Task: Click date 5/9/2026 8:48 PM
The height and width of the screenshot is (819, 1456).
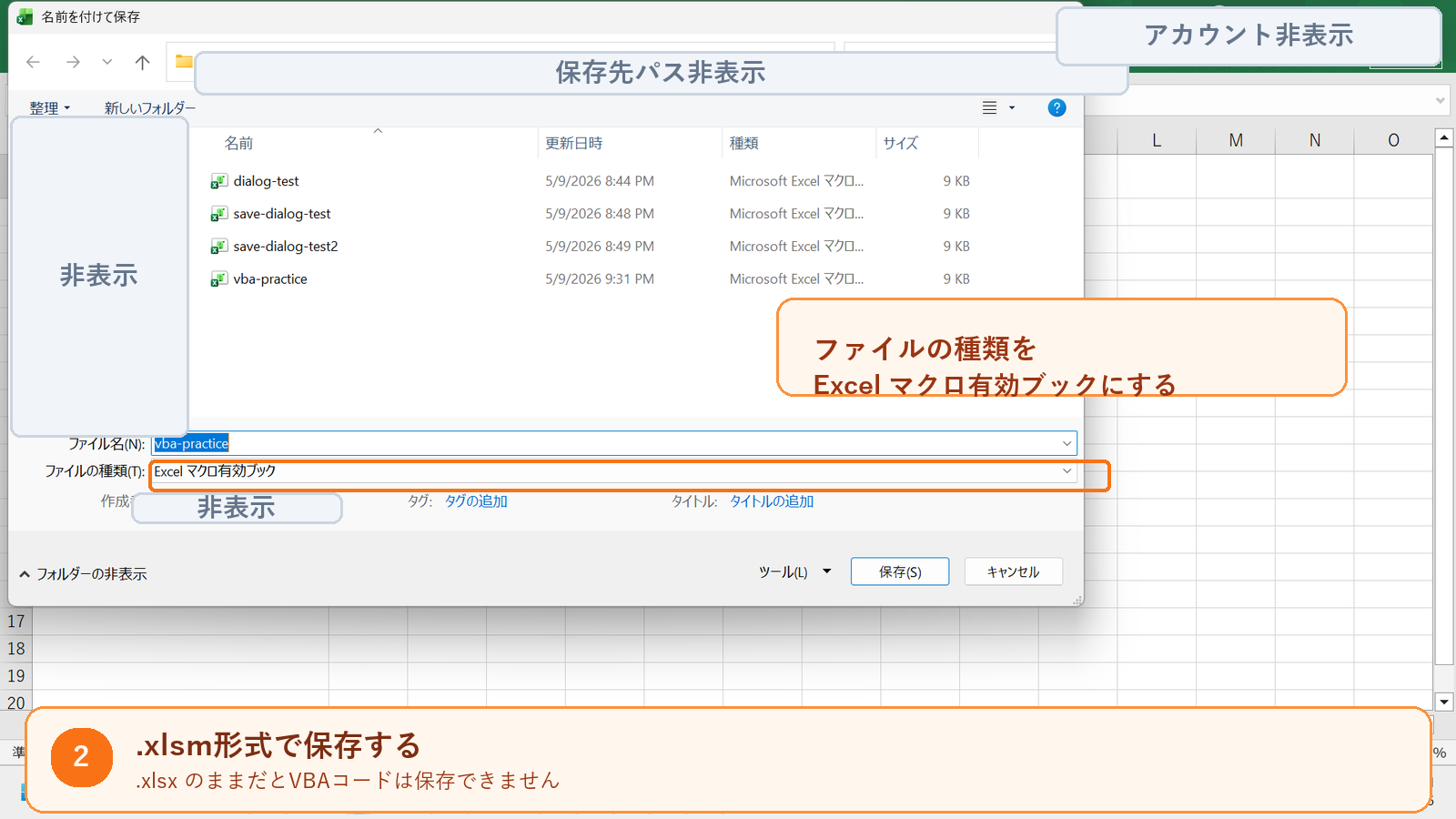Action: tap(600, 214)
